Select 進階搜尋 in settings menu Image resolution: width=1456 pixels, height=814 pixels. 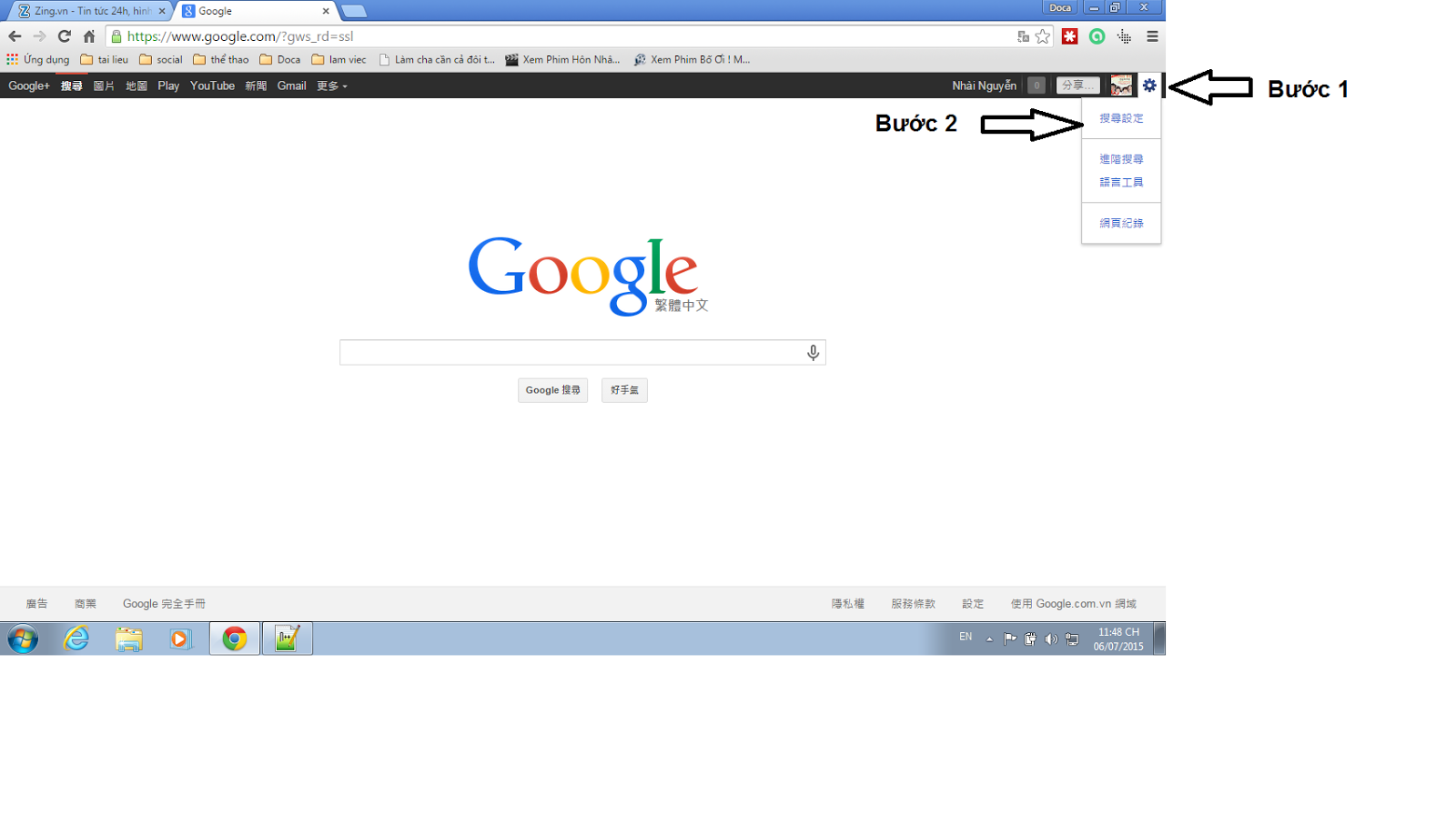(1121, 159)
